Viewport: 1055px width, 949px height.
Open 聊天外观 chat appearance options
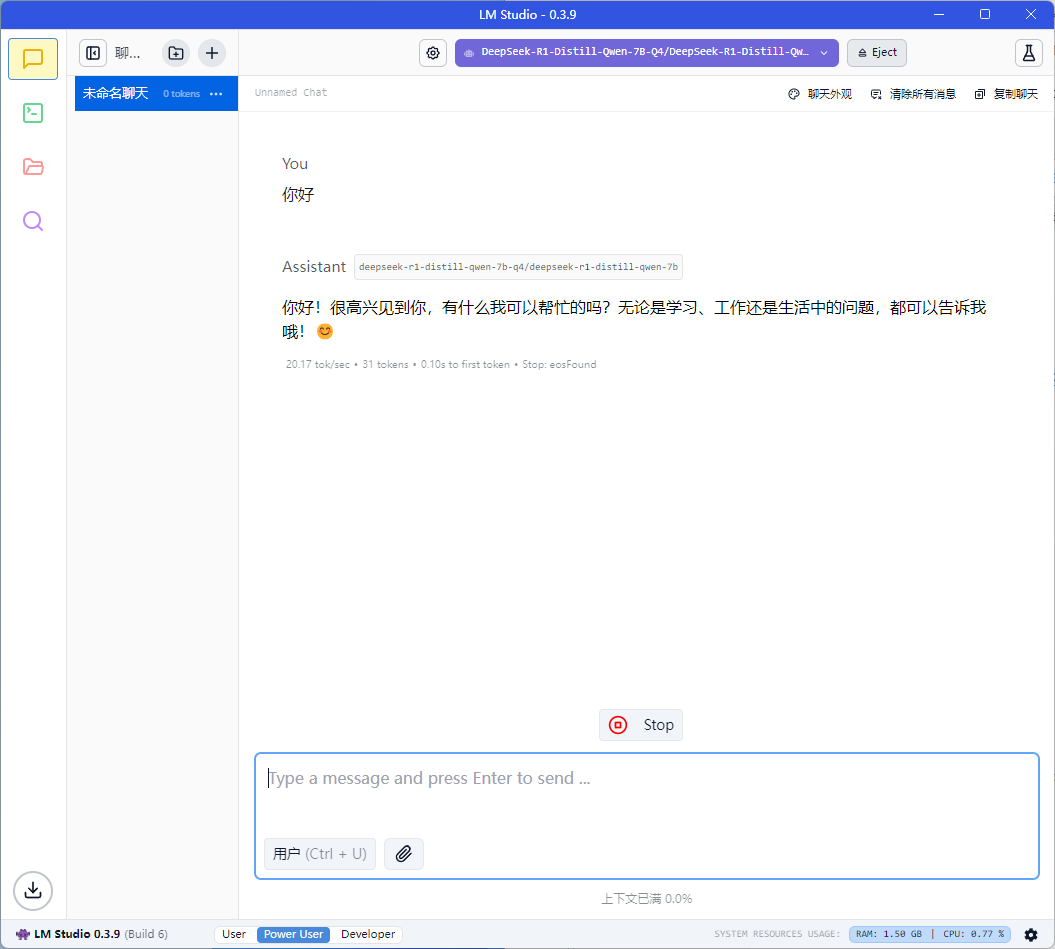click(820, 94)
